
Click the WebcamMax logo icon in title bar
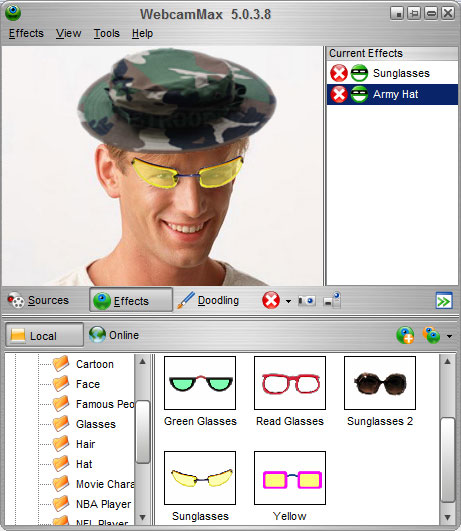[x=13, y=13]
